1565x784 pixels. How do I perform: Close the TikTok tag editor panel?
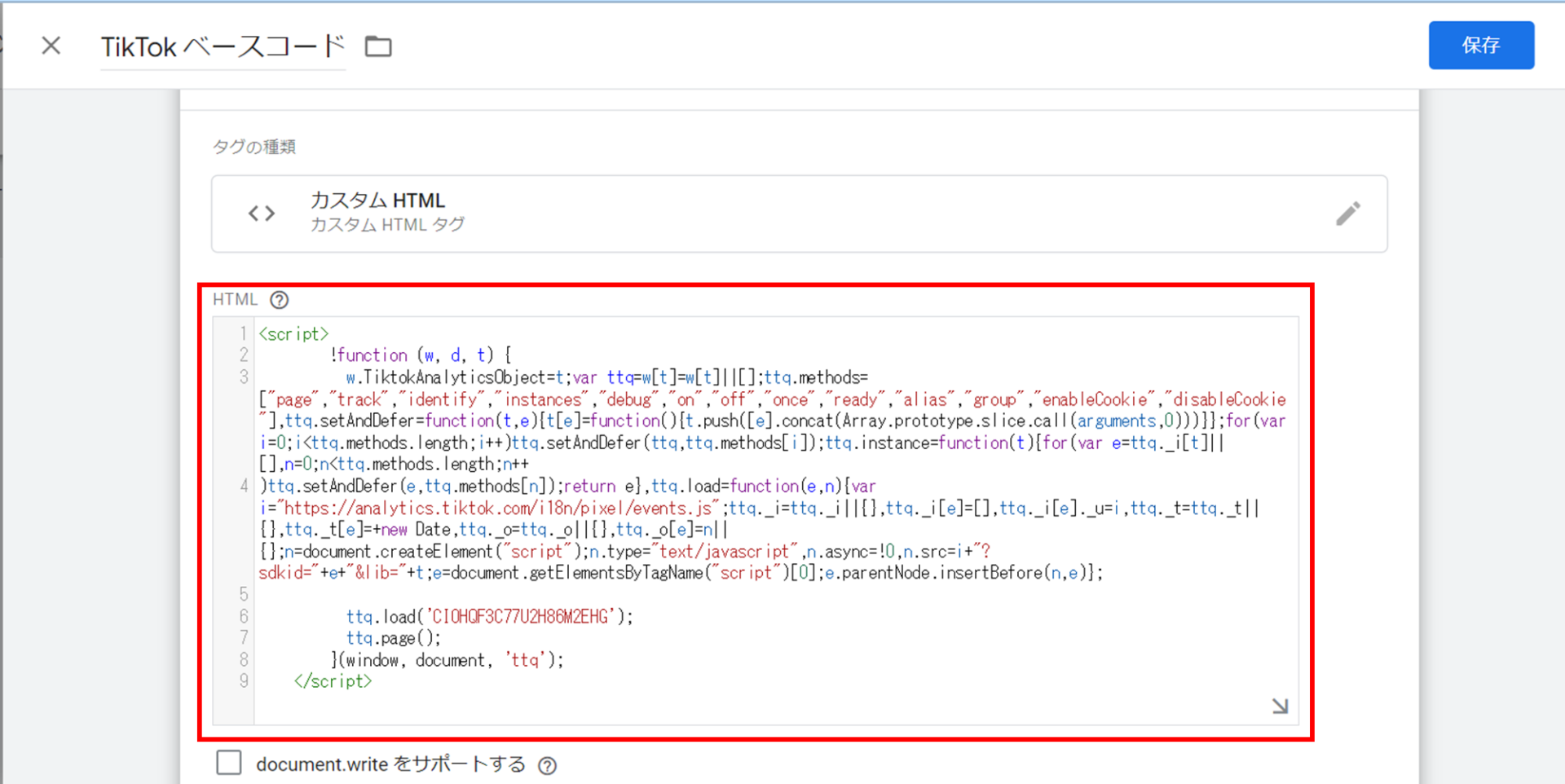[51, 46]
